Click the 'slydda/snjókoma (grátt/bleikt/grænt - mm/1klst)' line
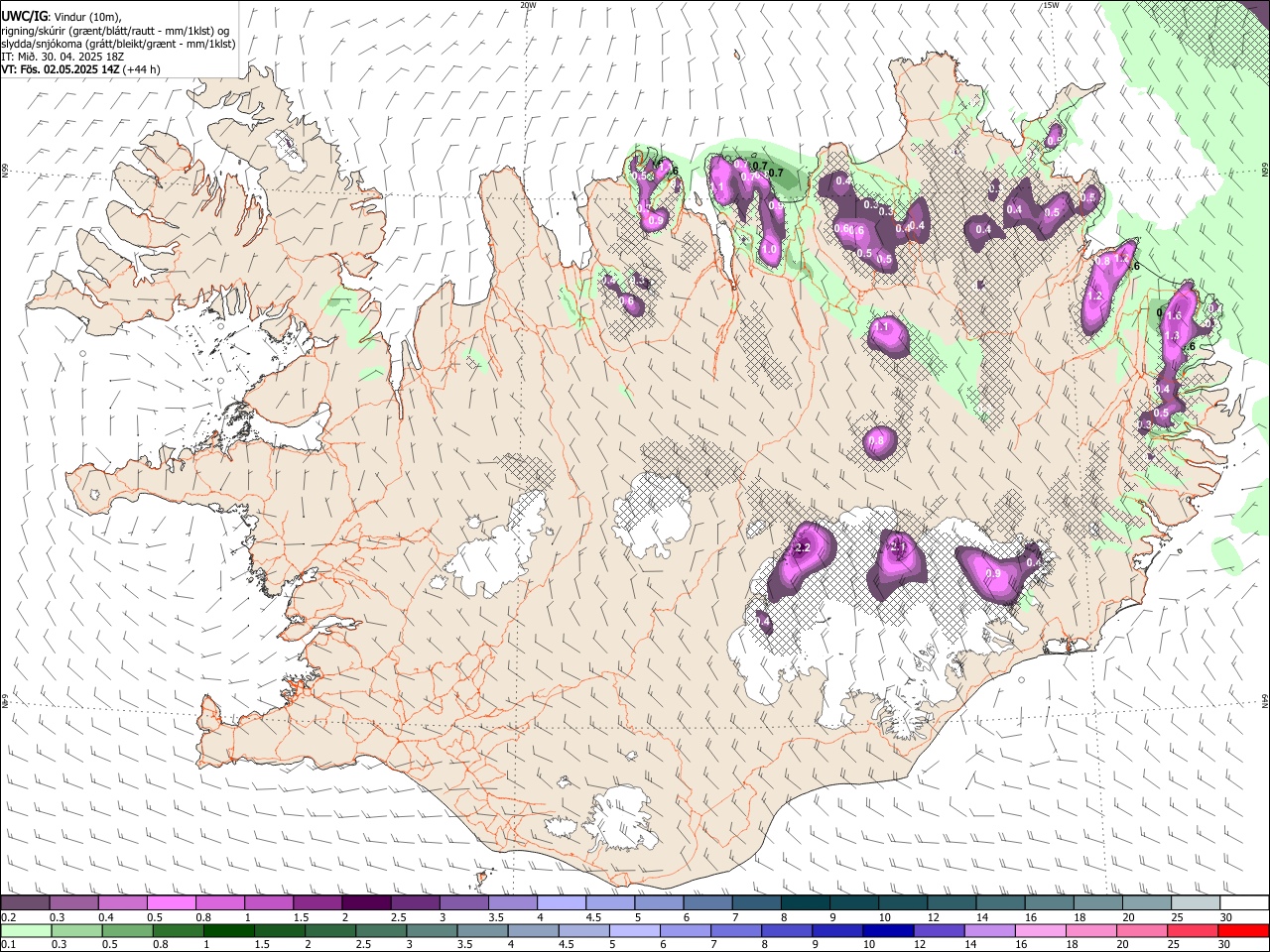Viewport: 1270px width, 952px height. pyautogui.click(x=118, y=44)
